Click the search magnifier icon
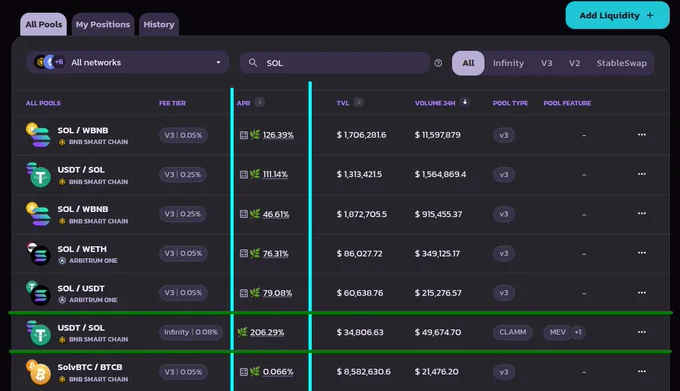Image resolution: width=680 pixels, height=391 pixels. click(x=253, y=63)
